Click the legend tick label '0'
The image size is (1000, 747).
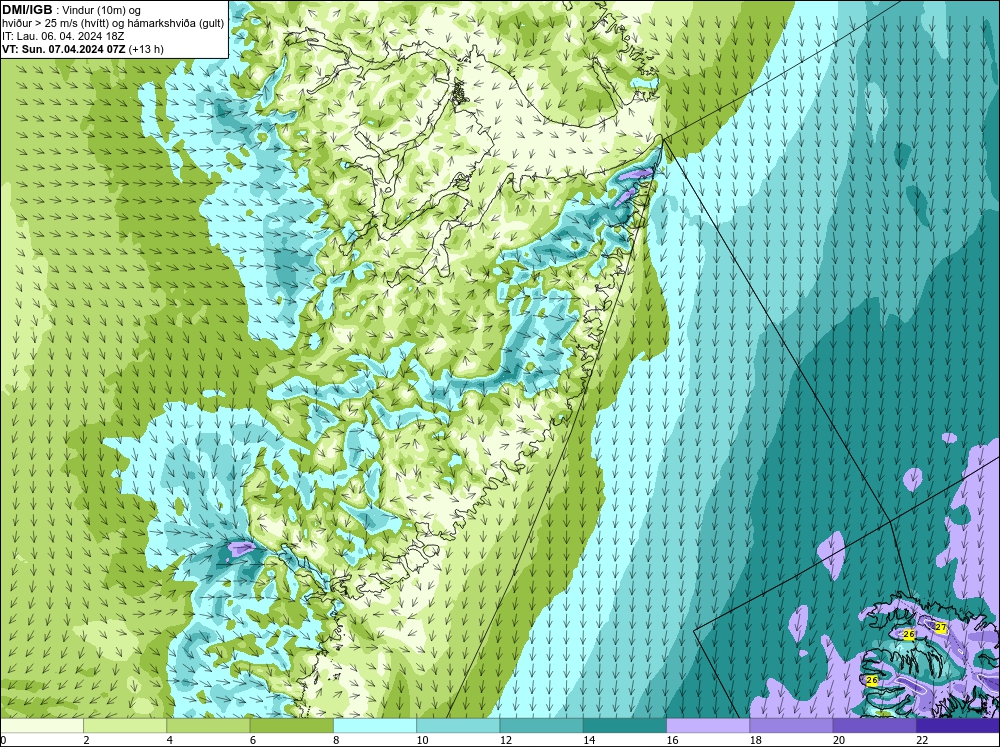point(3,740)
